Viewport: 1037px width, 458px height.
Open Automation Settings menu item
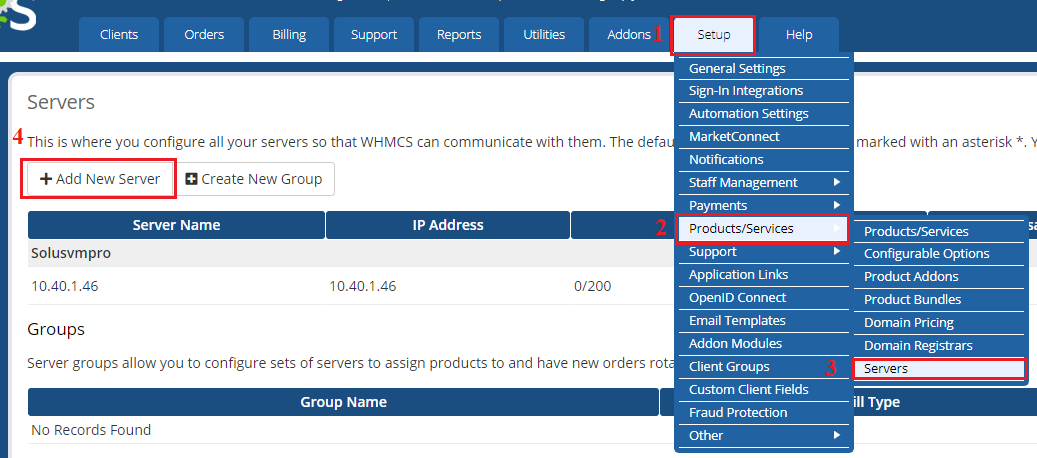[x=748, y=114]
